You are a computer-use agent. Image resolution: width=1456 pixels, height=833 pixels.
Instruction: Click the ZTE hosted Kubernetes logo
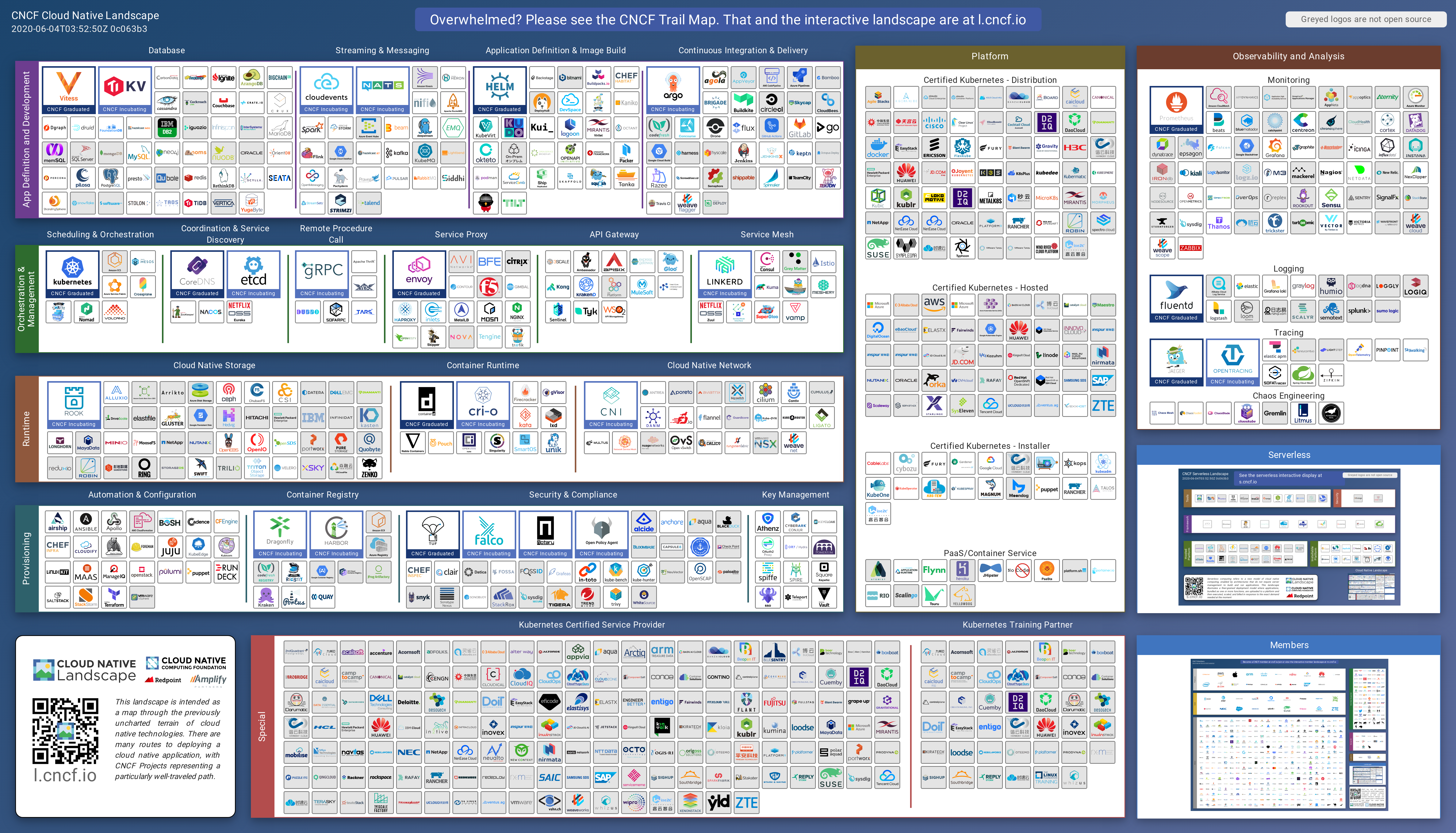click(x=1103, y=406)
